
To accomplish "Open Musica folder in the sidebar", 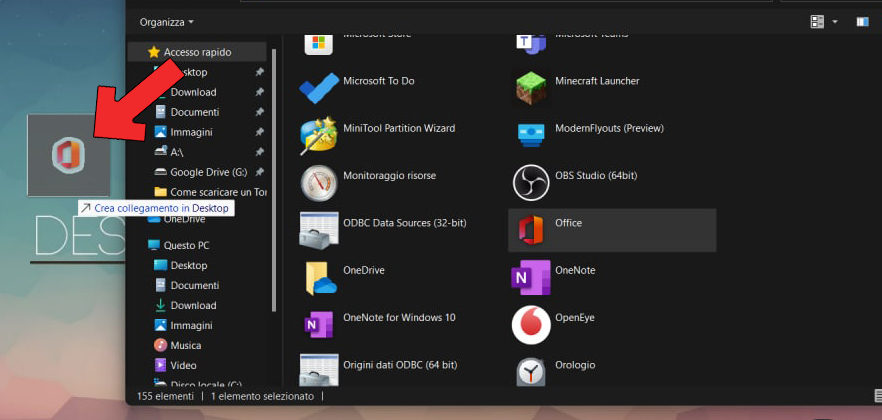I will [x=187, y=345].
